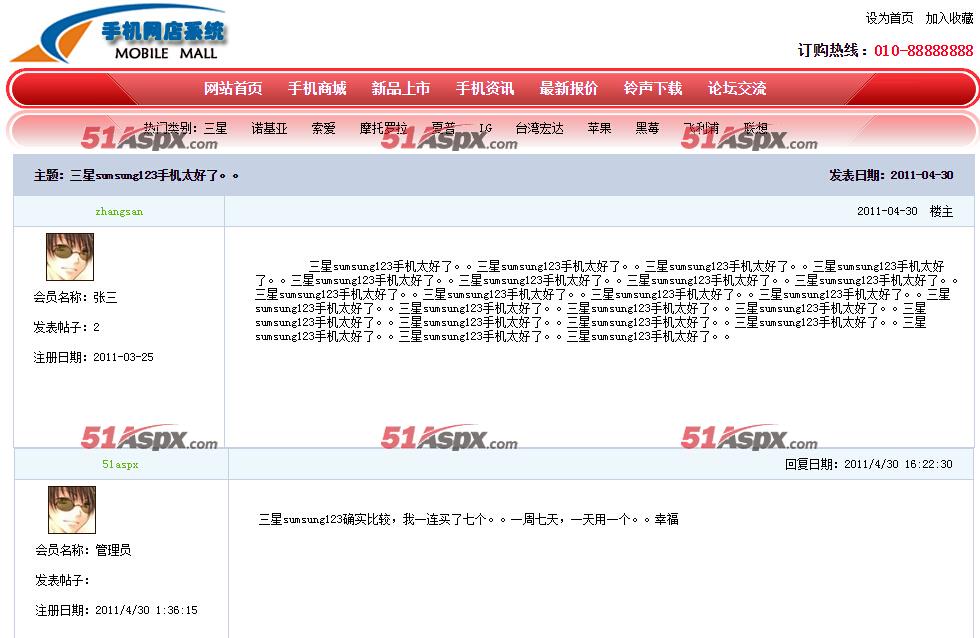Open zhangsan's avatar image
980x638 pixels.
click(70, 257)
